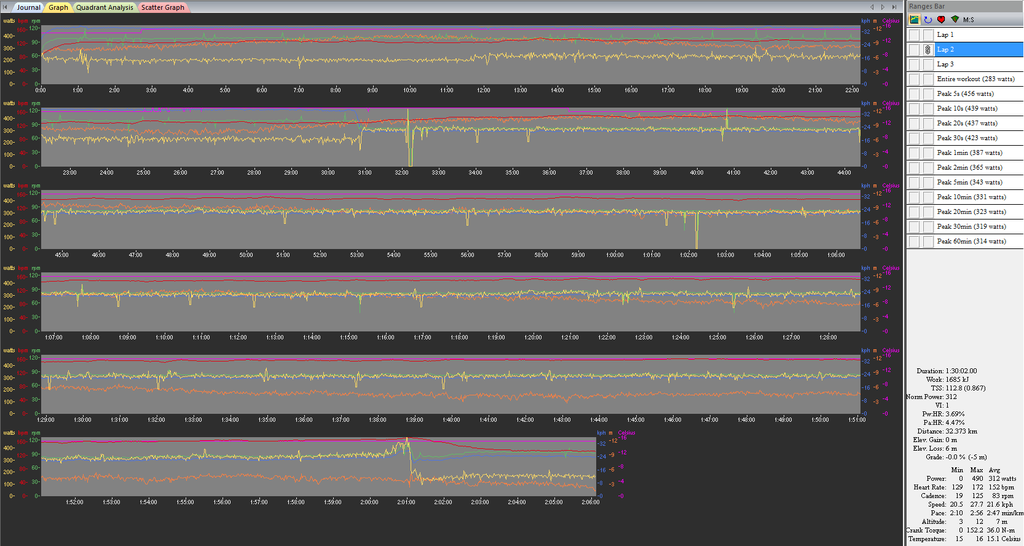Viewport: 1024px width, 546px height.
Task: Click the chart view icon in Ranges Bar
Action: [x=913, y=20]
